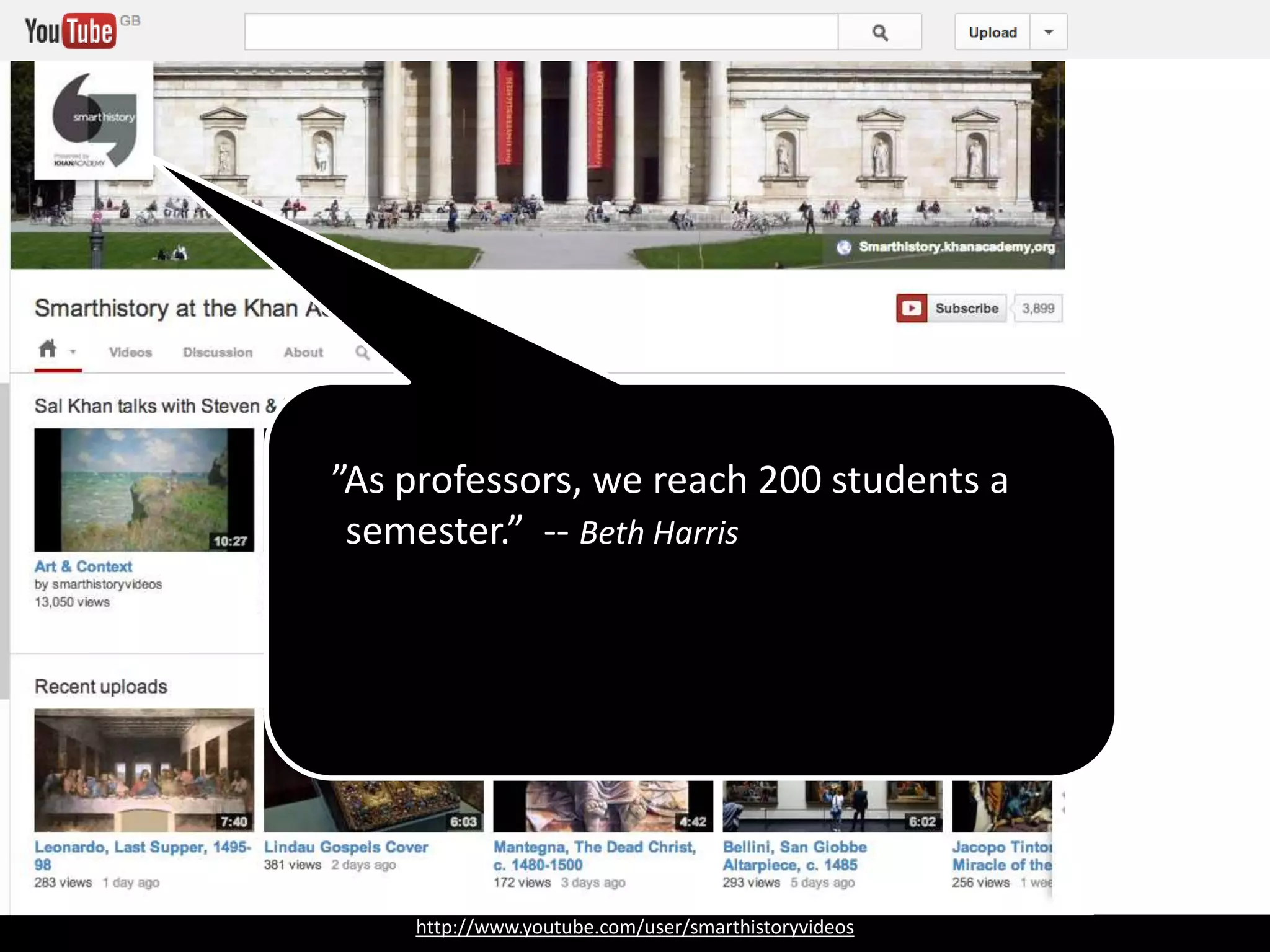
Task: Click the 3,899 subscriber count badge
Action: (x=1037, y=308)
